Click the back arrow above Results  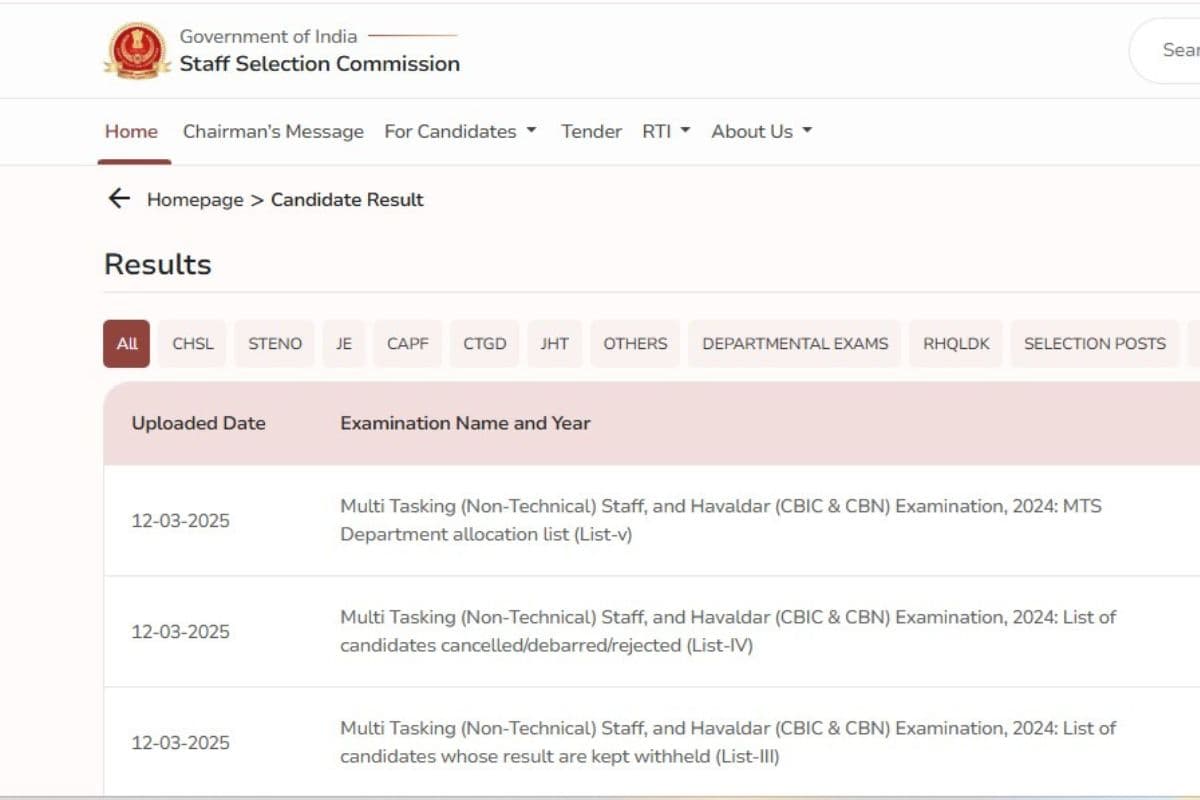point(119,198)
